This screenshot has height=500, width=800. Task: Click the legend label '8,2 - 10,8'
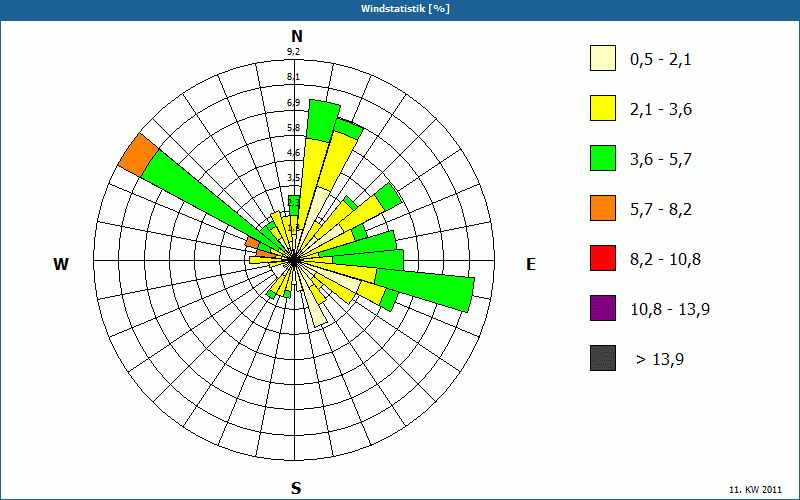coord(665,260)
